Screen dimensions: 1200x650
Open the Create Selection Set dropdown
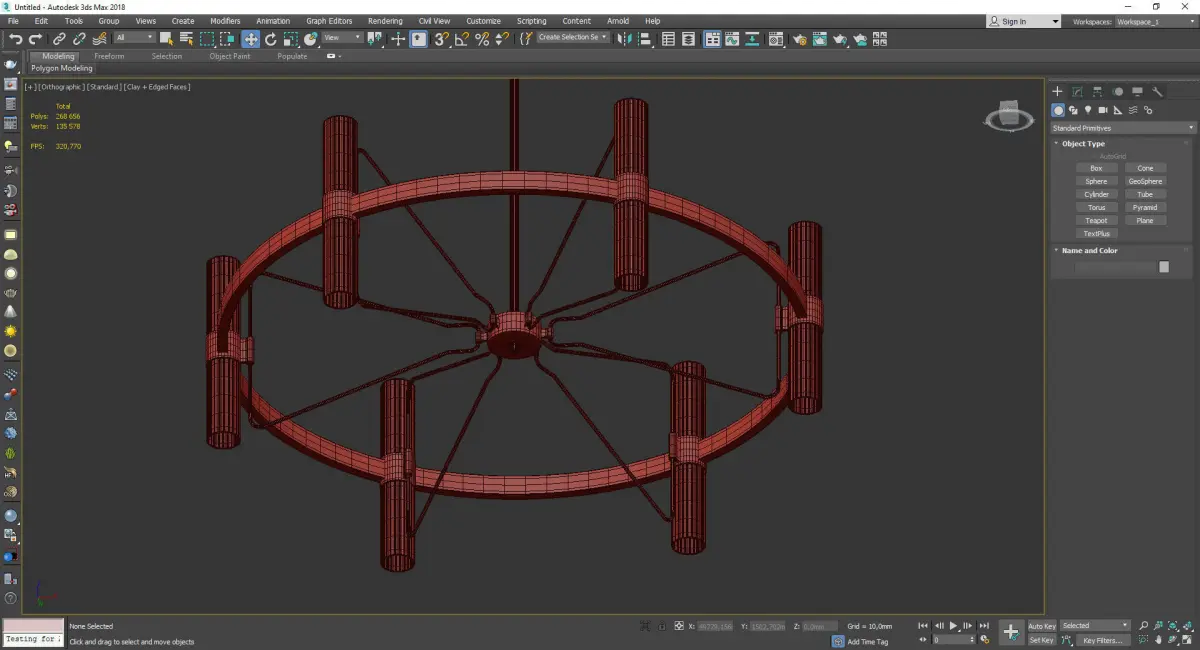(573, 37)
